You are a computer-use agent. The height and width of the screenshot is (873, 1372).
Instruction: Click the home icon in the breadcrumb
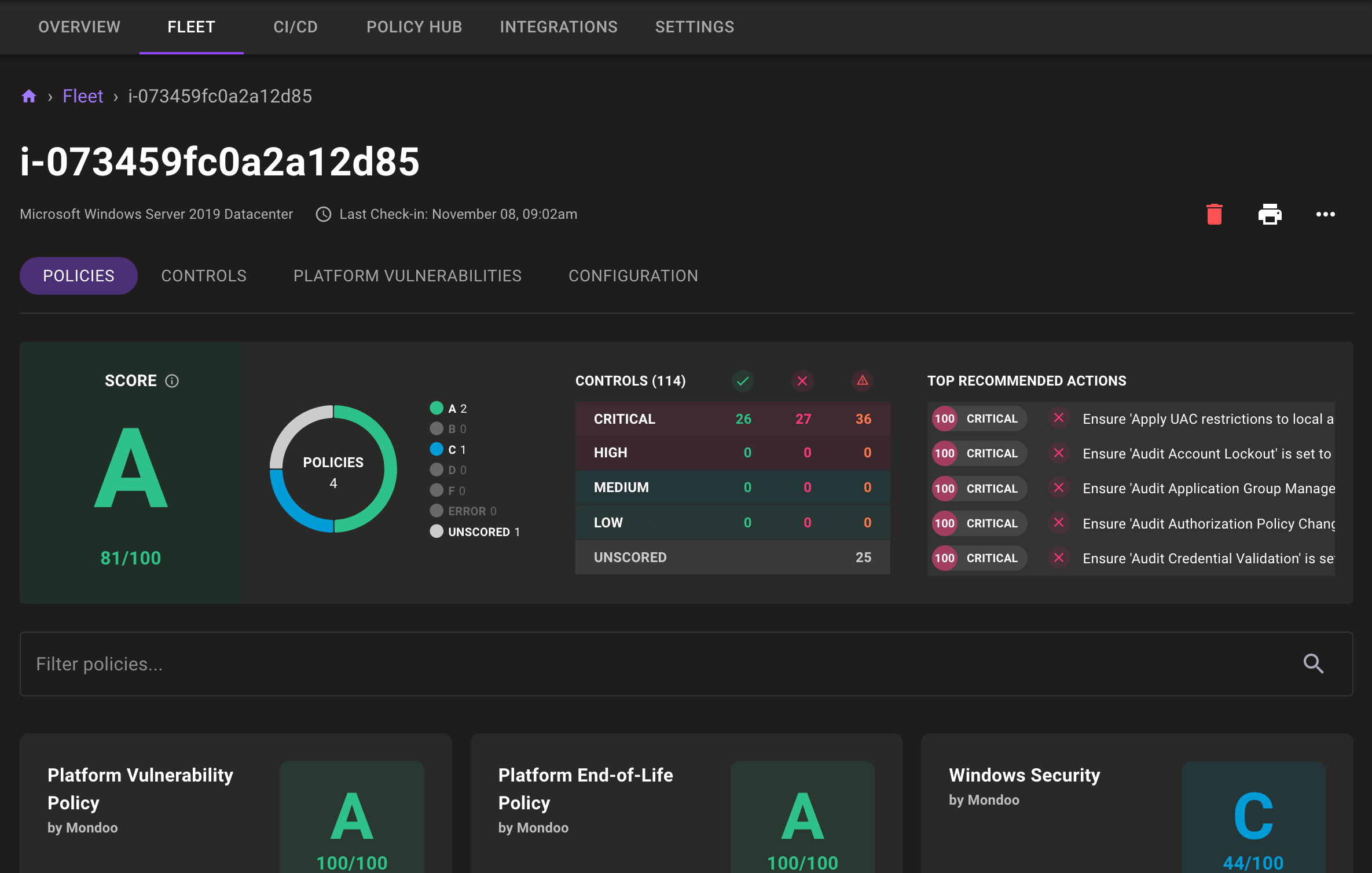pyautogui.click(x=28, y=96)
